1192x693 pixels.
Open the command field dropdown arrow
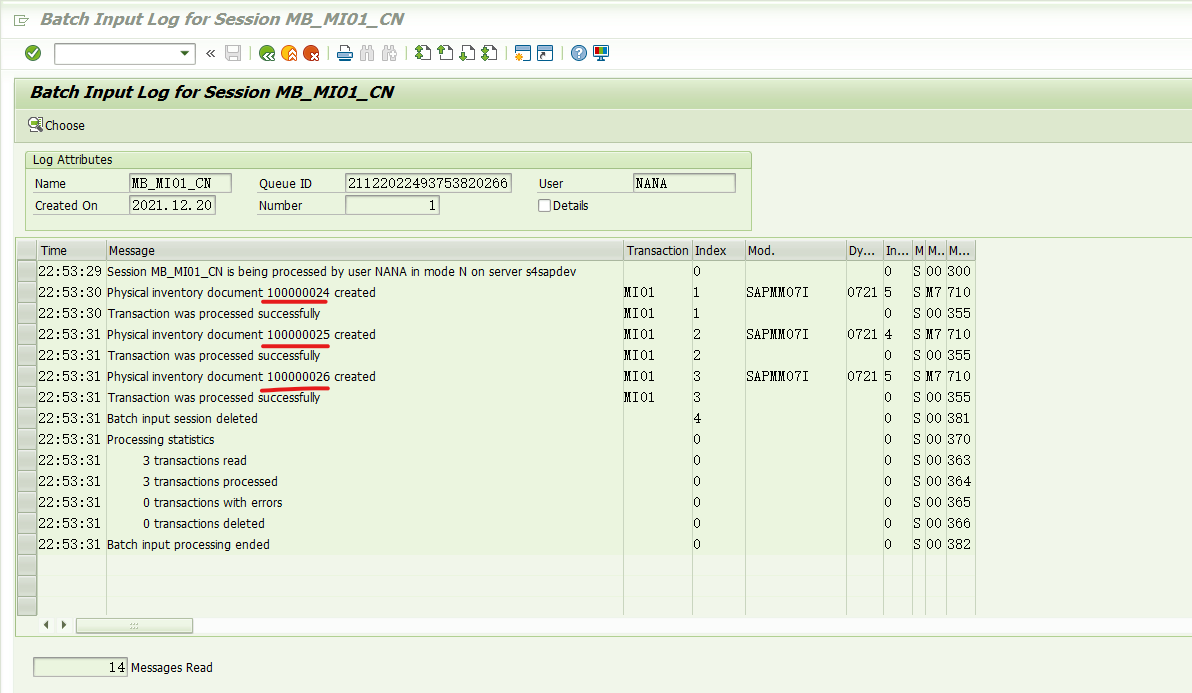(185, 53)
